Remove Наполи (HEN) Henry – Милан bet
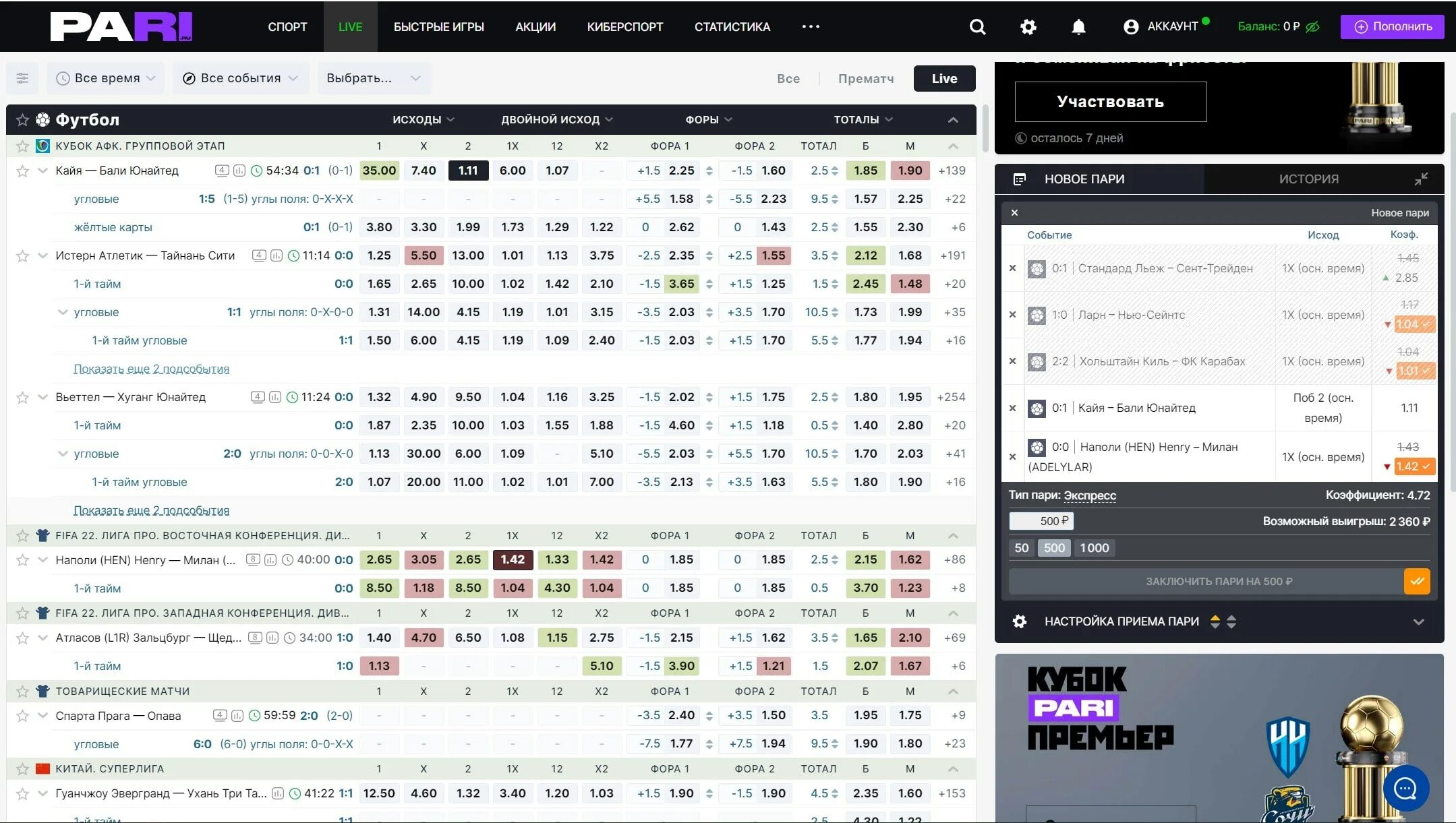The width and height of the screenshot is (1456, 823). [x=1012, y=457]
